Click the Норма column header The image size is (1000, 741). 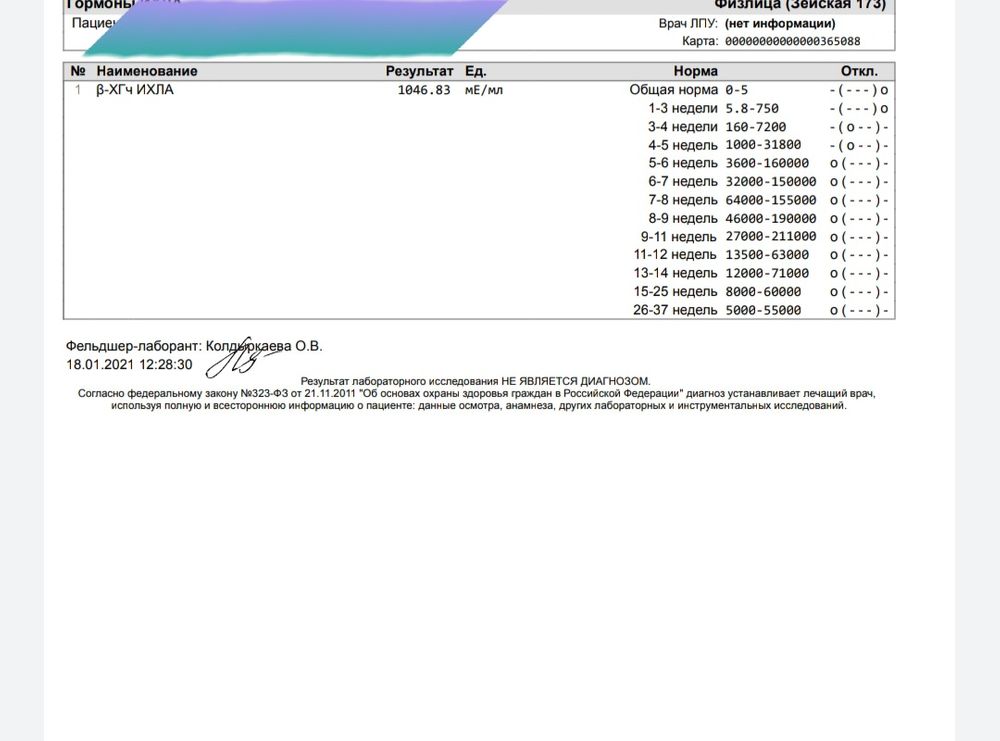tap(695, 71)
